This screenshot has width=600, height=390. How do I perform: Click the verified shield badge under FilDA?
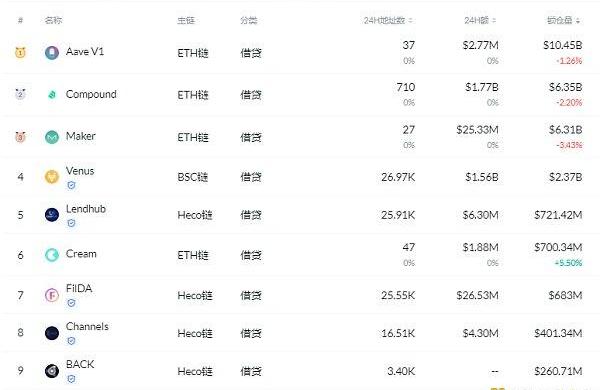[x=71, y=303]
